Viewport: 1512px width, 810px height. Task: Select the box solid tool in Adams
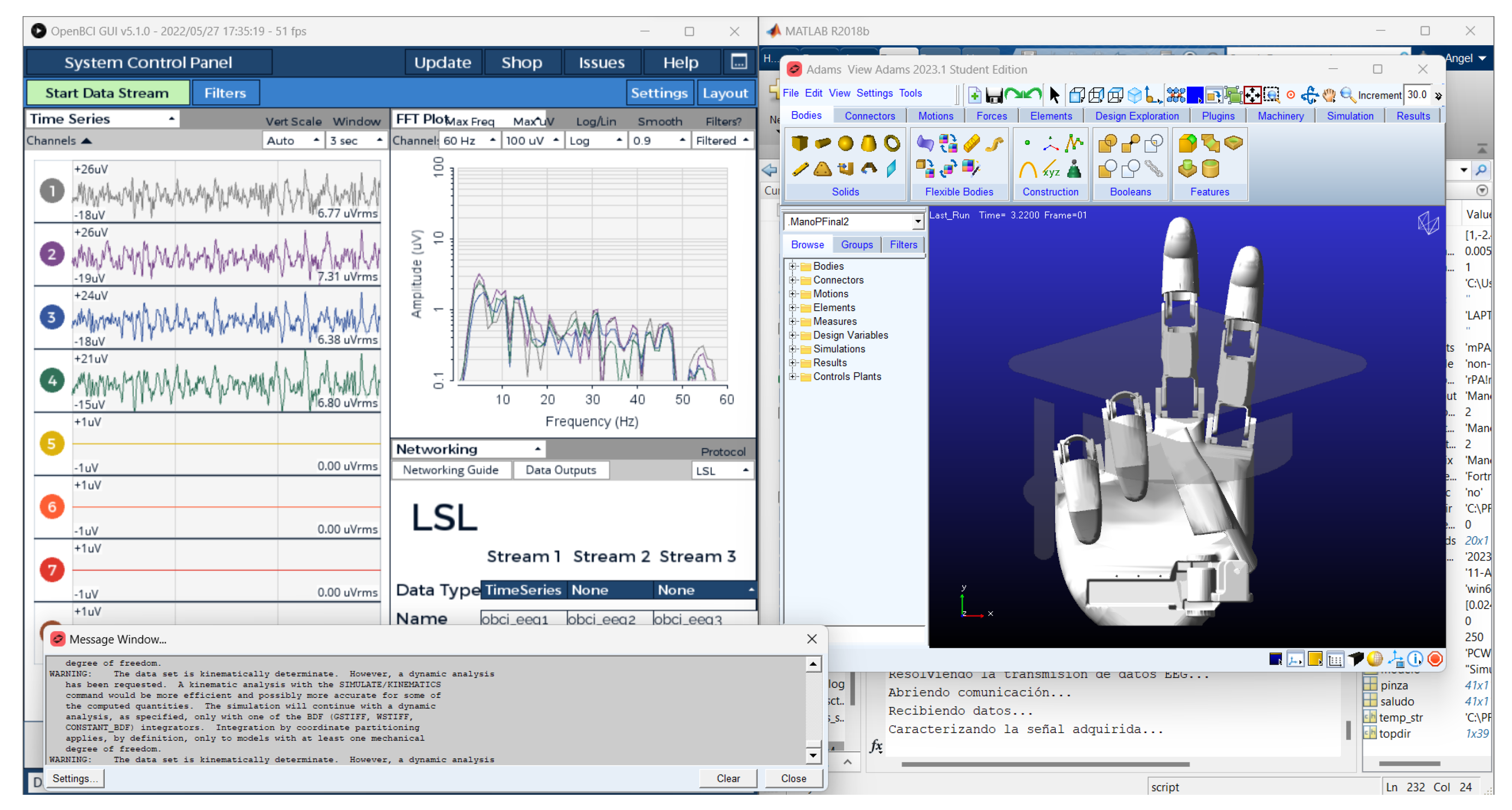[799, 142]
